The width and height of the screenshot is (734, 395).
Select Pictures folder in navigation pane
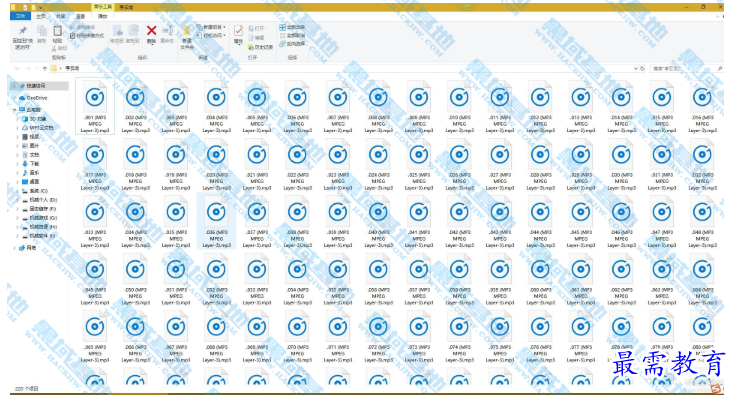pos(31,146)
